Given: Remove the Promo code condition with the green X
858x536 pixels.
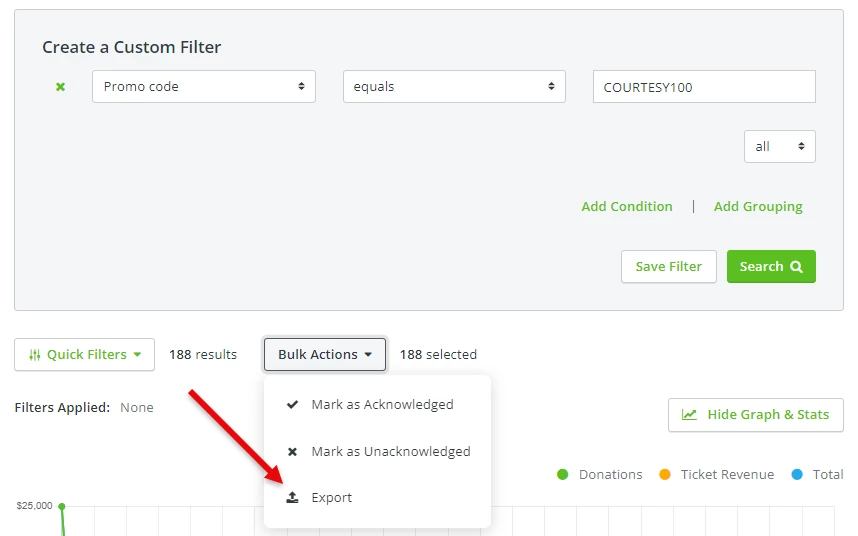Looking at the screenshot, I should [61, 86].
